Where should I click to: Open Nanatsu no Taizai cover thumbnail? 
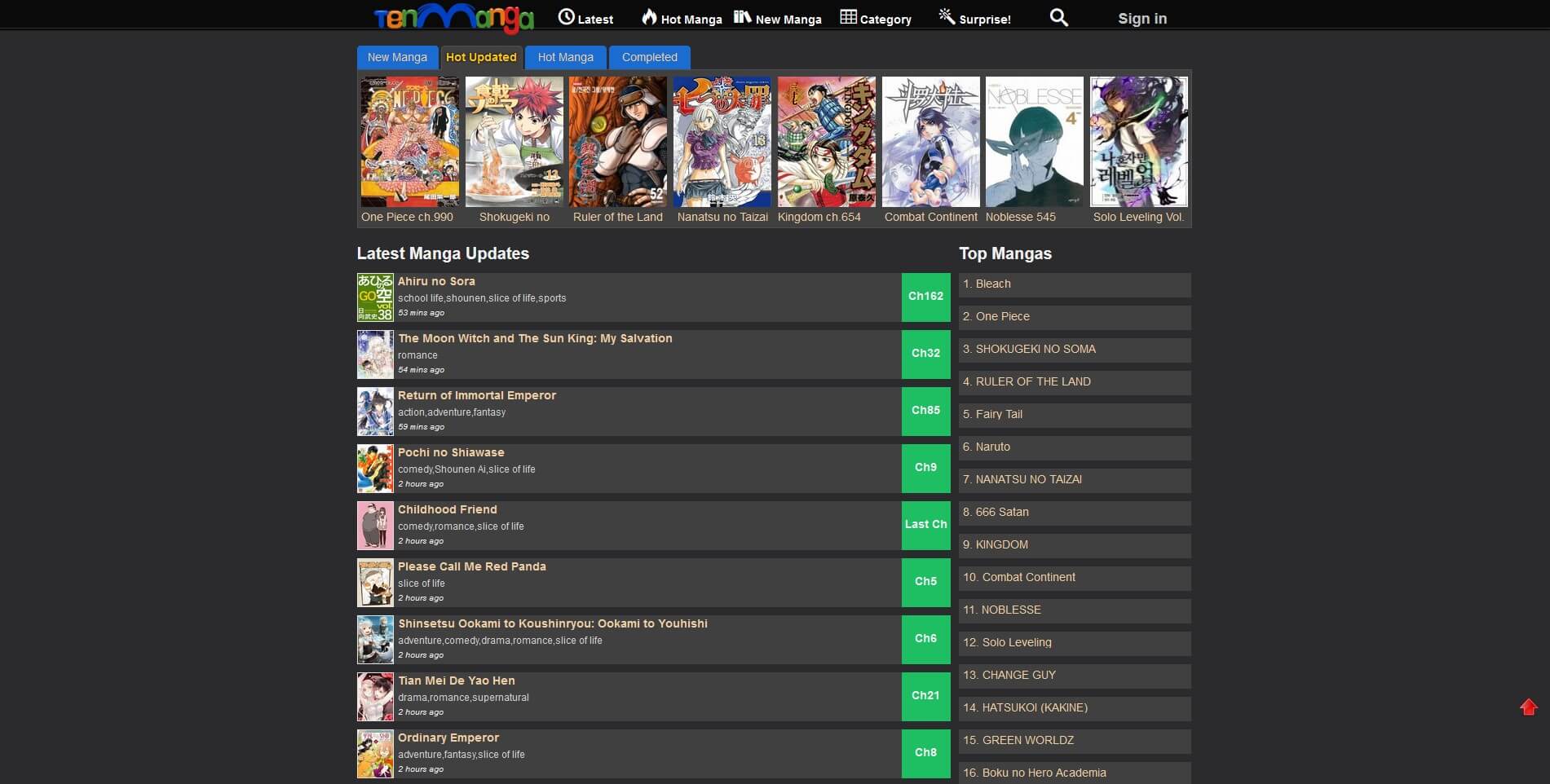[x=722, y=142]
